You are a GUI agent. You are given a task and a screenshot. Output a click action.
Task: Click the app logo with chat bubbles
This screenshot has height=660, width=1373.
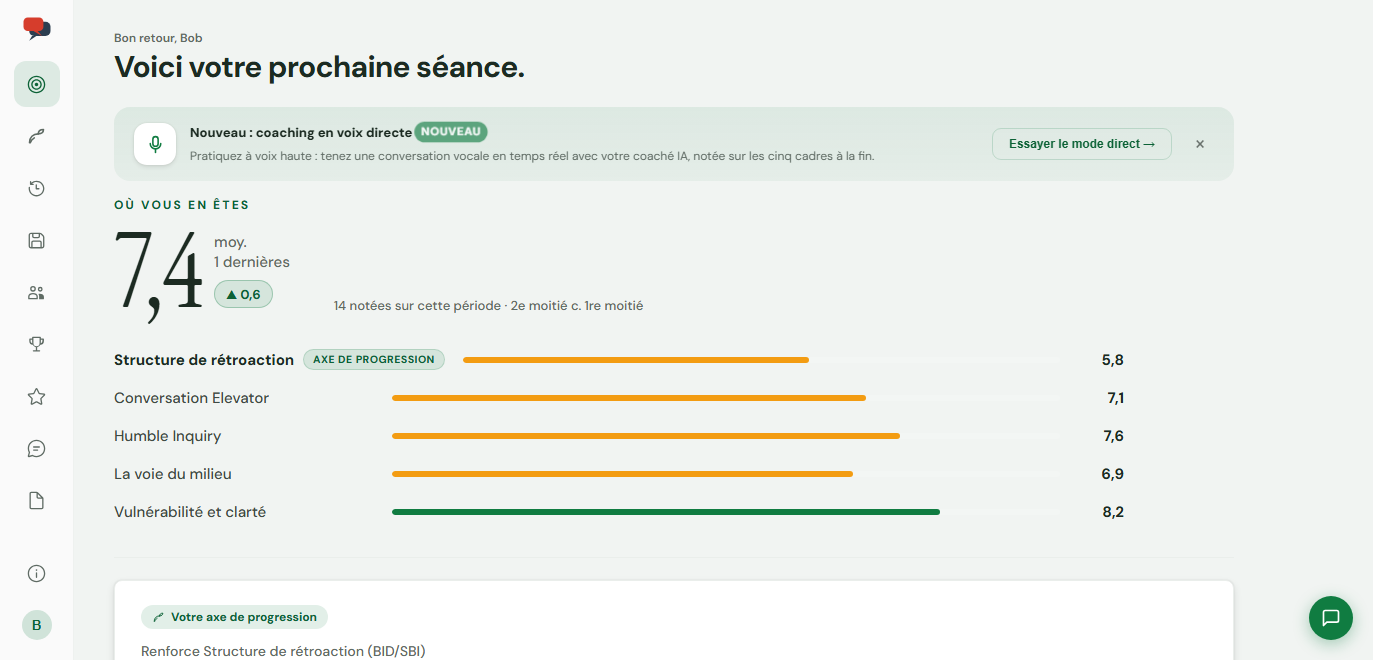pos(37,29)
